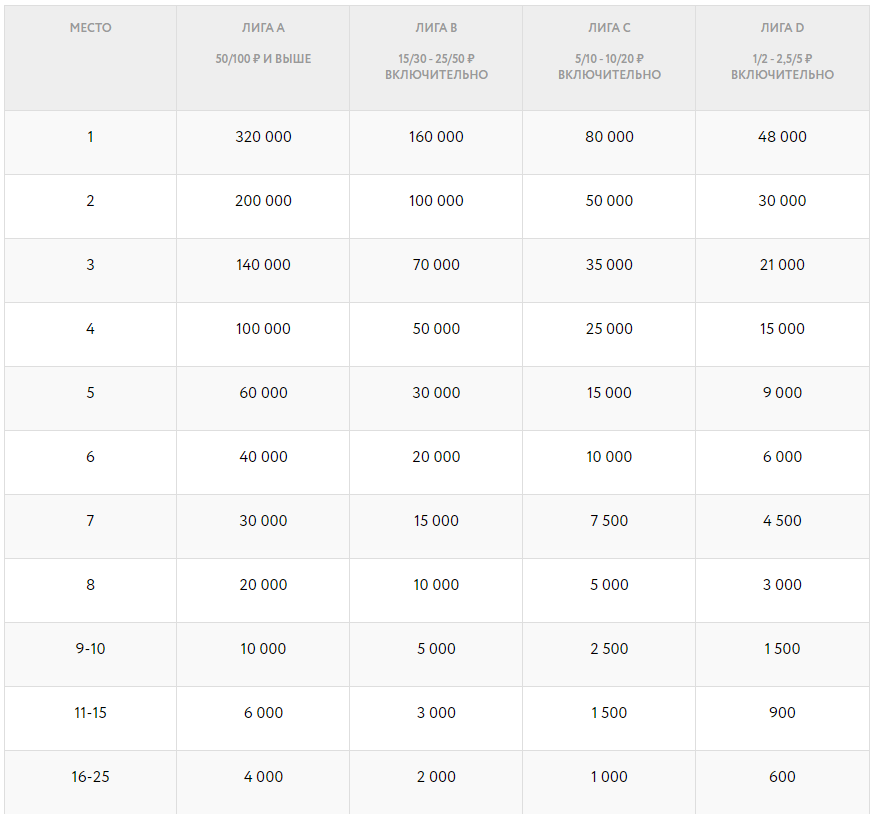The image size is (871, 814).
Task: Select the 900 prize cell
Action: coord(782,713)
